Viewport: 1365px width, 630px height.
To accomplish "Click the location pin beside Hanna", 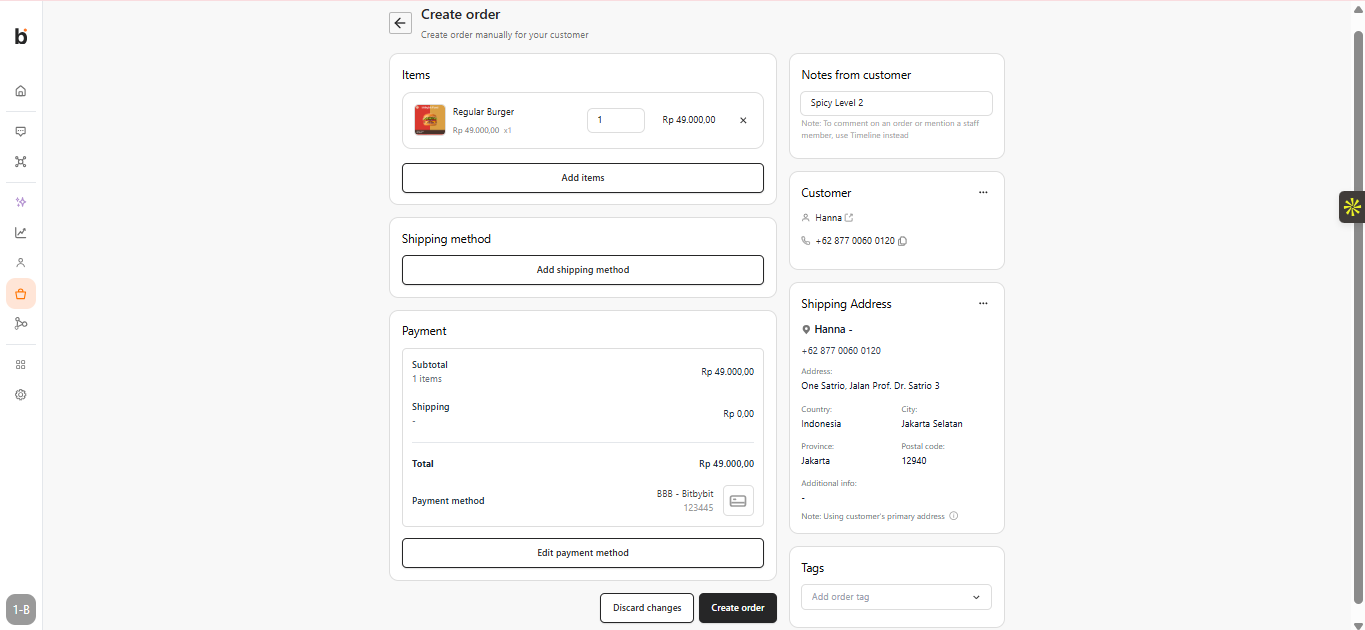I will (806, 329).
